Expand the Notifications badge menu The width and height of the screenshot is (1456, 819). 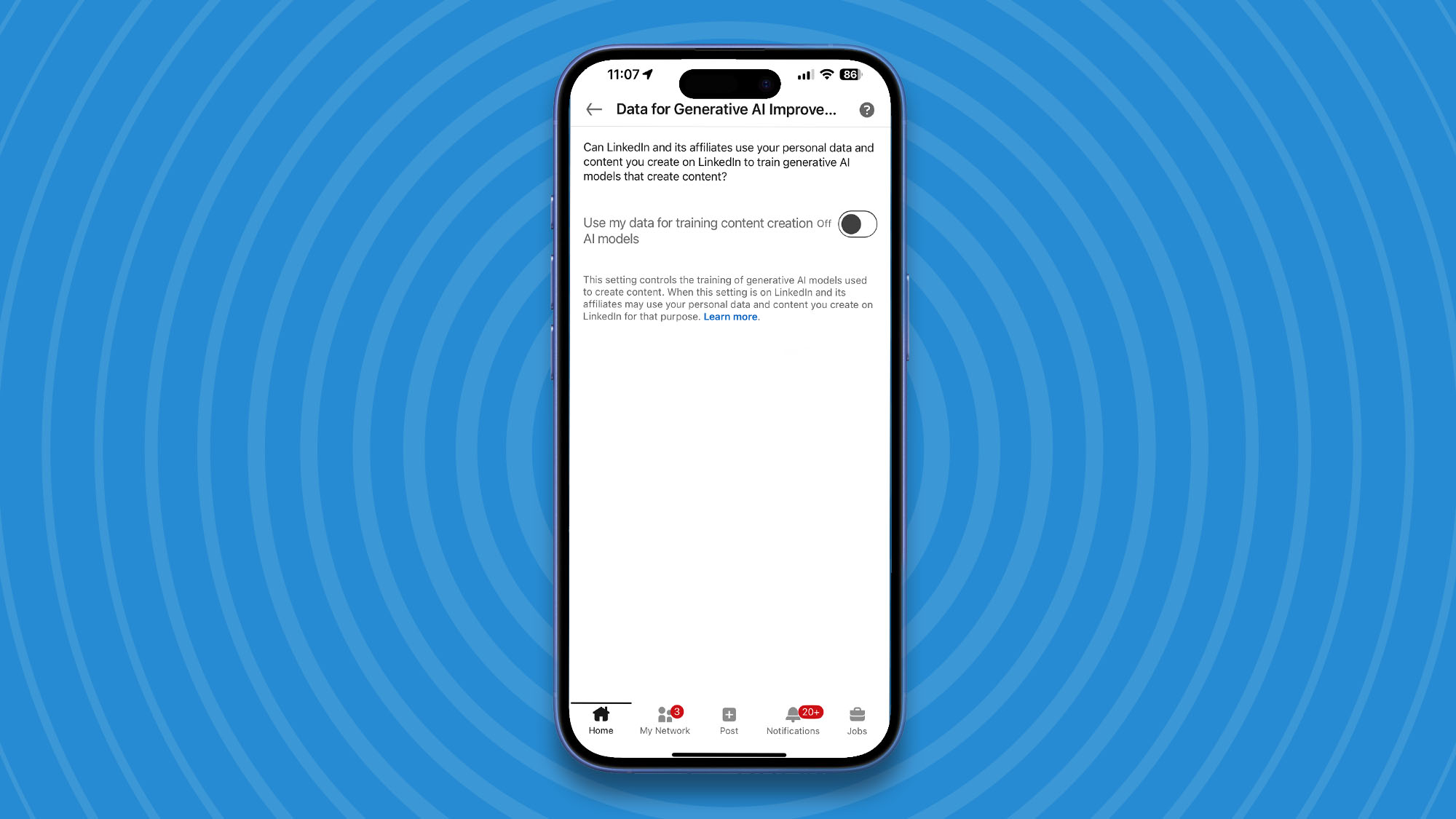click(793, 719)
